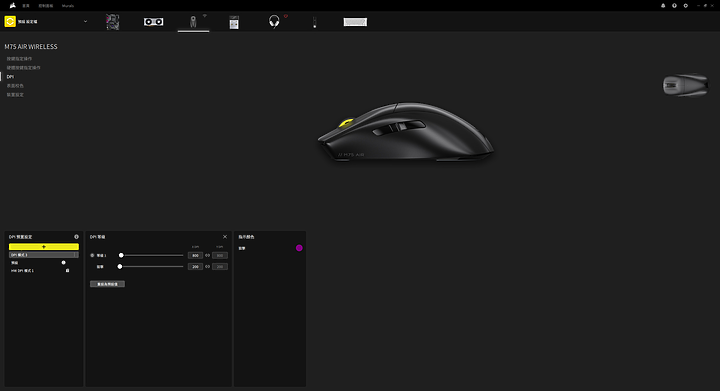Click the yellow profile icon
720x391 pixels.
click(x=10, y=21)
